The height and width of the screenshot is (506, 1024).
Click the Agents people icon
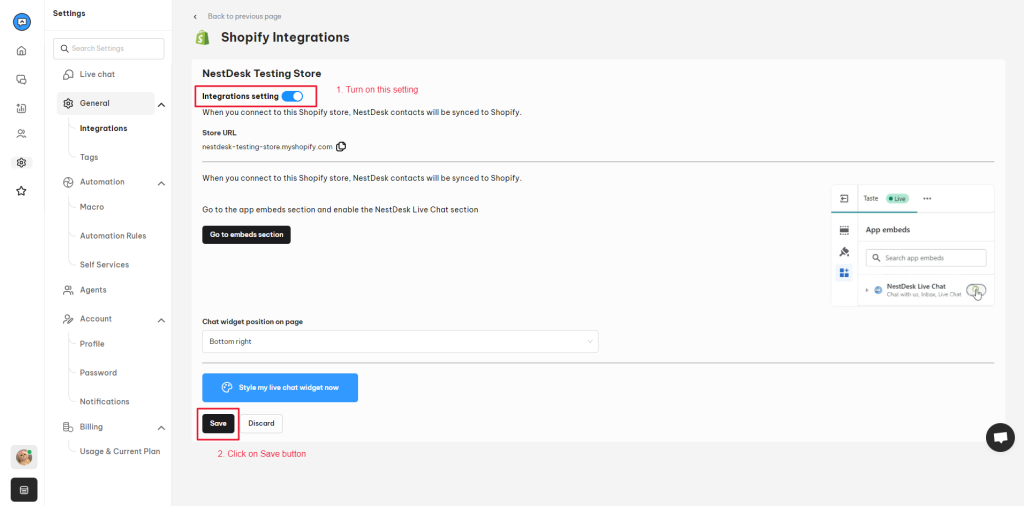click(x=68, y=290)
